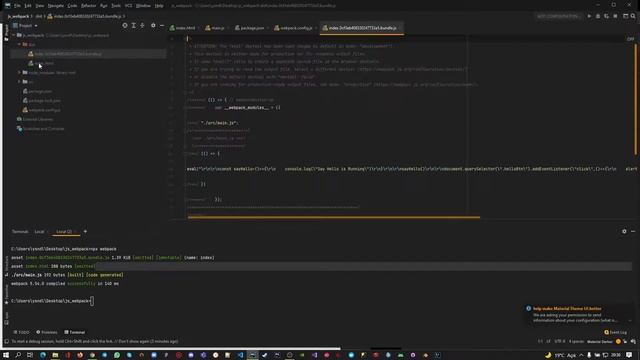The height and width of the screenshot is (360, 640).
Task: Click the js_webpack breadcrumb in navigation bar
Action: (x=18, y=16)
